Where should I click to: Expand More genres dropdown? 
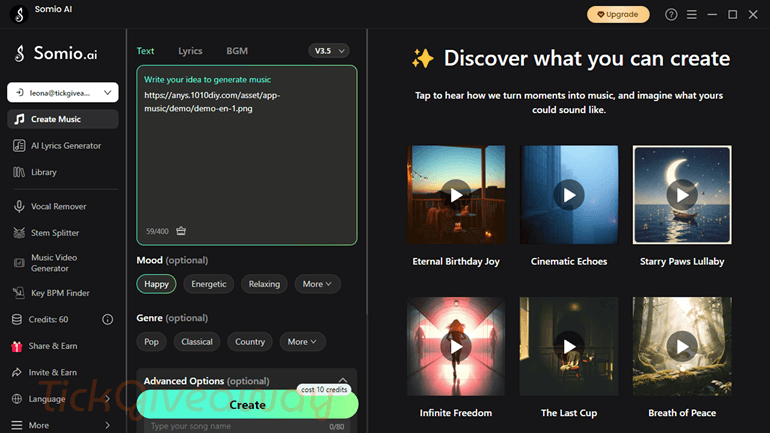(x=302, y=342)
